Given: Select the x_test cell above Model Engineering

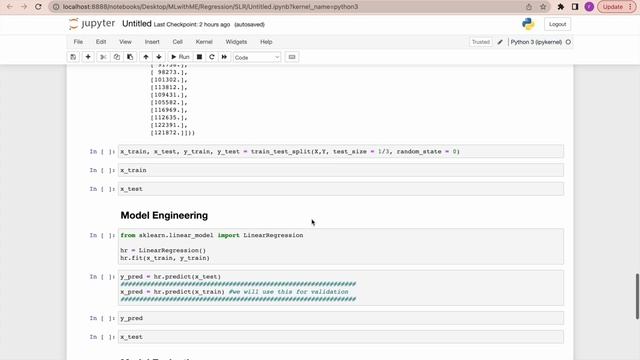Looking at the screenshot, I should tap(341, 189).
